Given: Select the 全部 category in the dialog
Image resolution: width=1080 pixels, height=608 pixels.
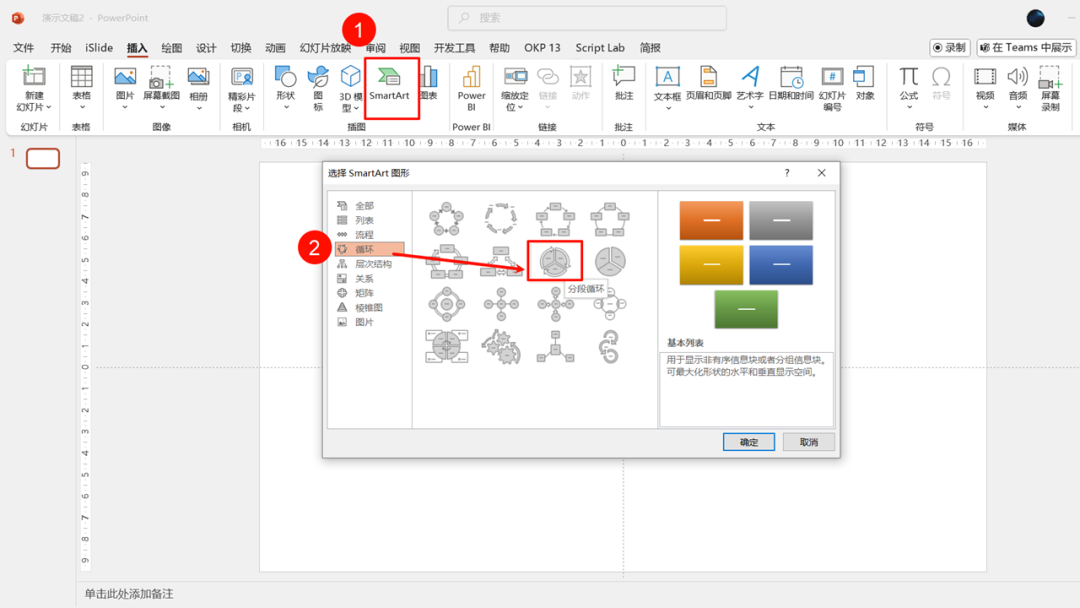Looking at the screenshot, I should point(364,206).
